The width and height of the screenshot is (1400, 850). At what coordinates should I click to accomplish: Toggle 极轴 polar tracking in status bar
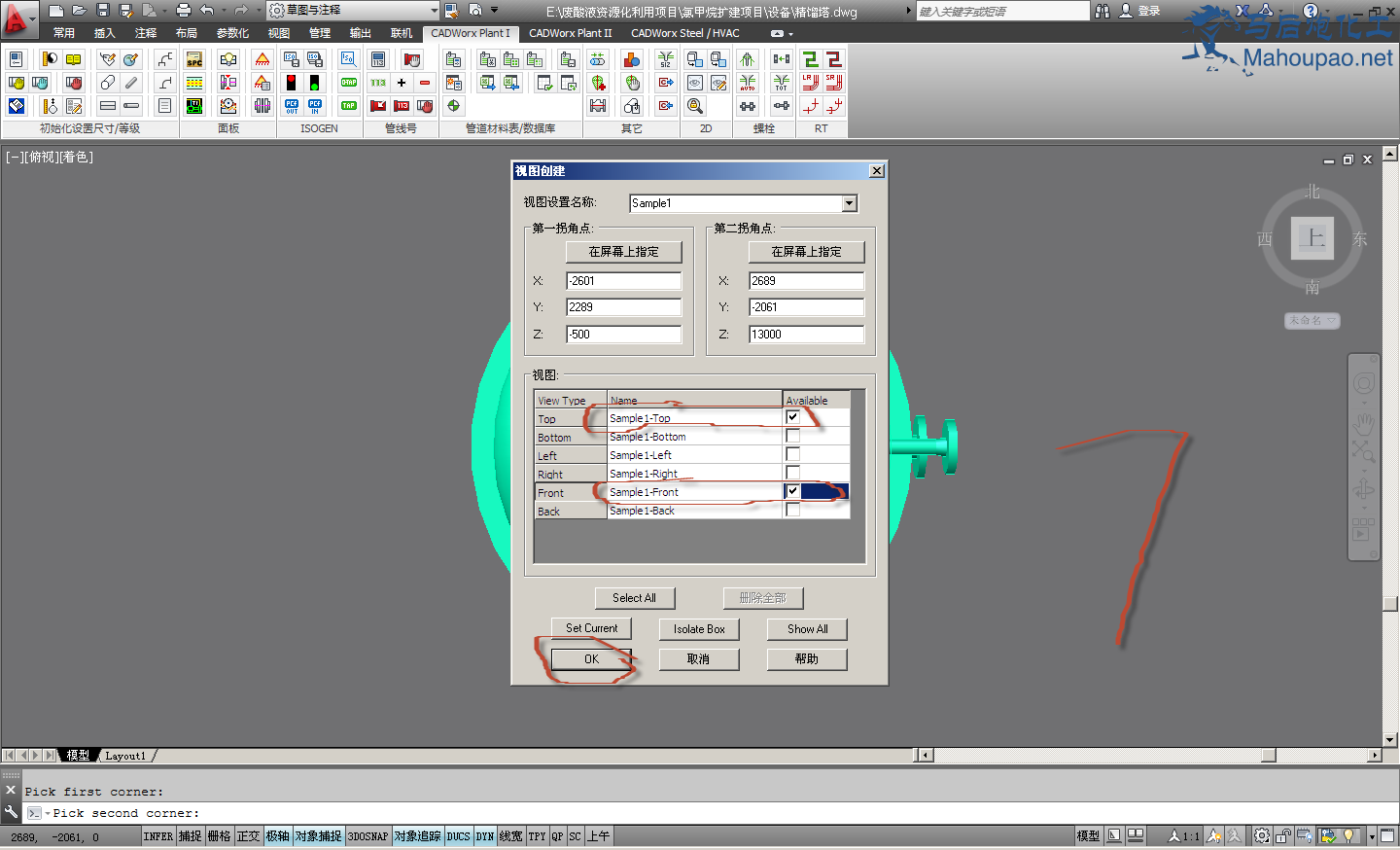278,836
